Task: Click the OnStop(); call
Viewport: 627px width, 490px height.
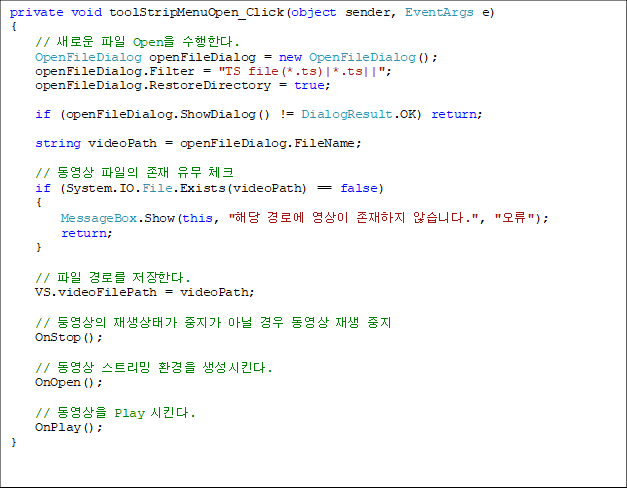Action: (69, 338)
